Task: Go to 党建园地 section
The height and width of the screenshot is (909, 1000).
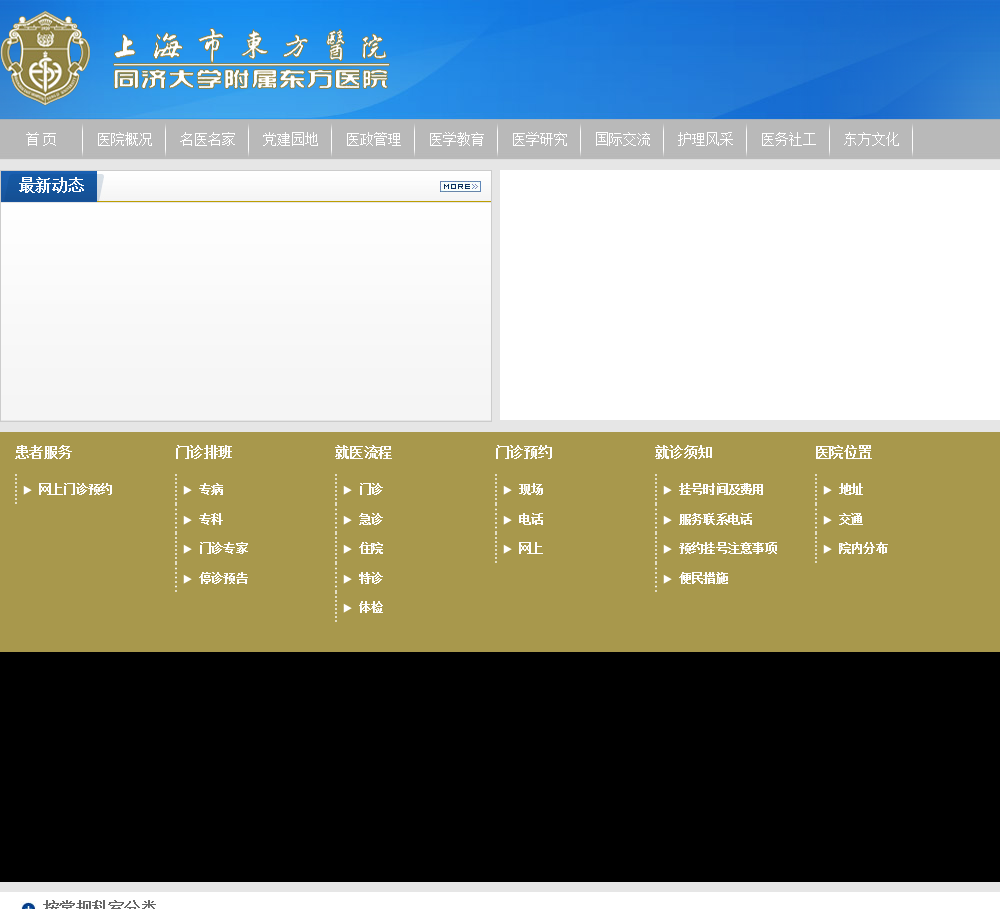Action: coord(290,139)
